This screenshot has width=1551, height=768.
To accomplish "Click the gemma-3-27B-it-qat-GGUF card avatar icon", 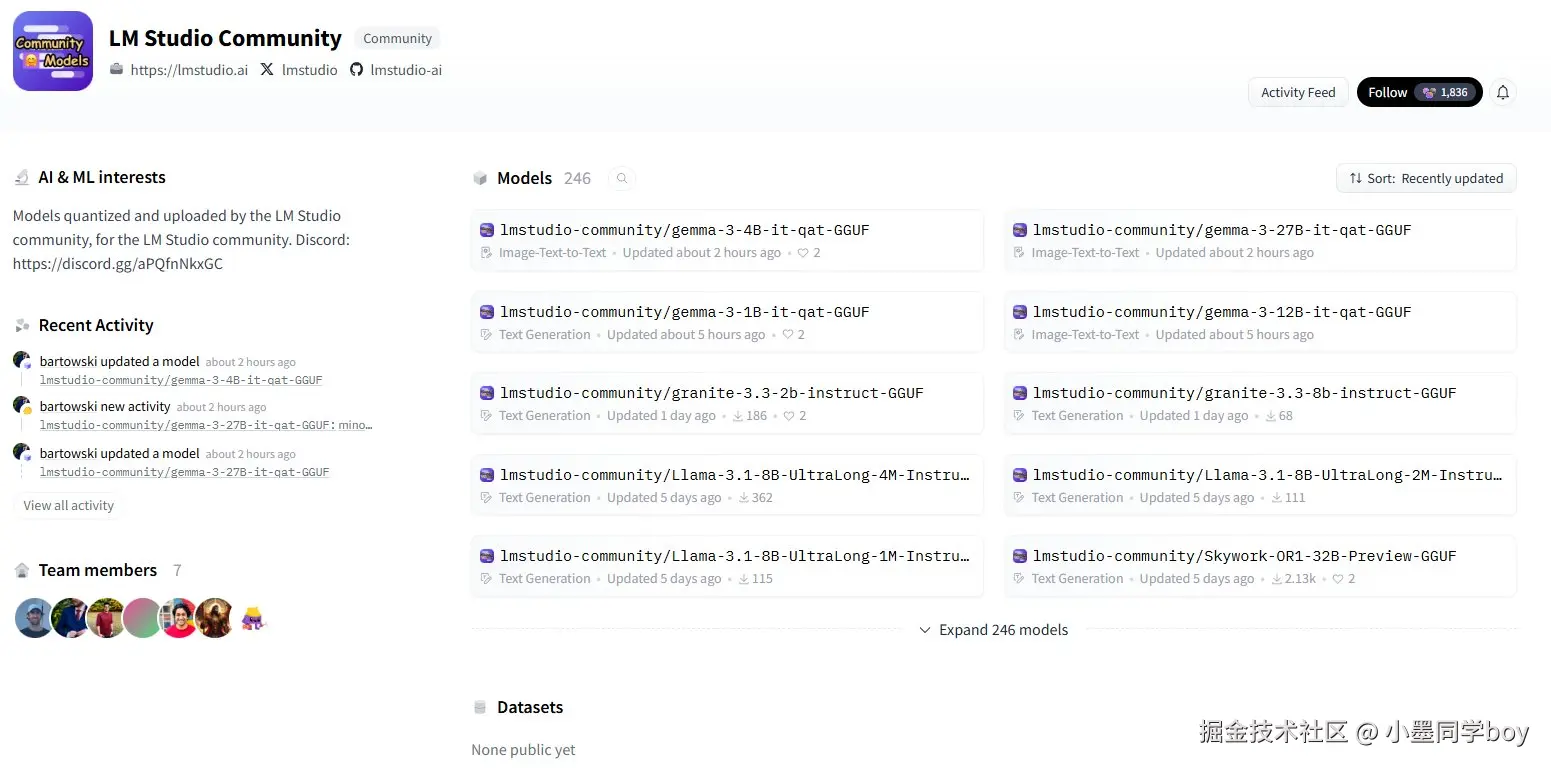I will (x=1020, y=230).
